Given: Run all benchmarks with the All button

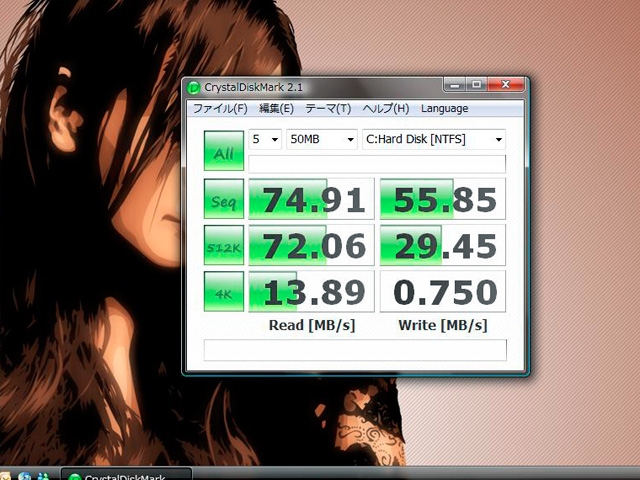Looking at the screenshot, I should [224, 151].
